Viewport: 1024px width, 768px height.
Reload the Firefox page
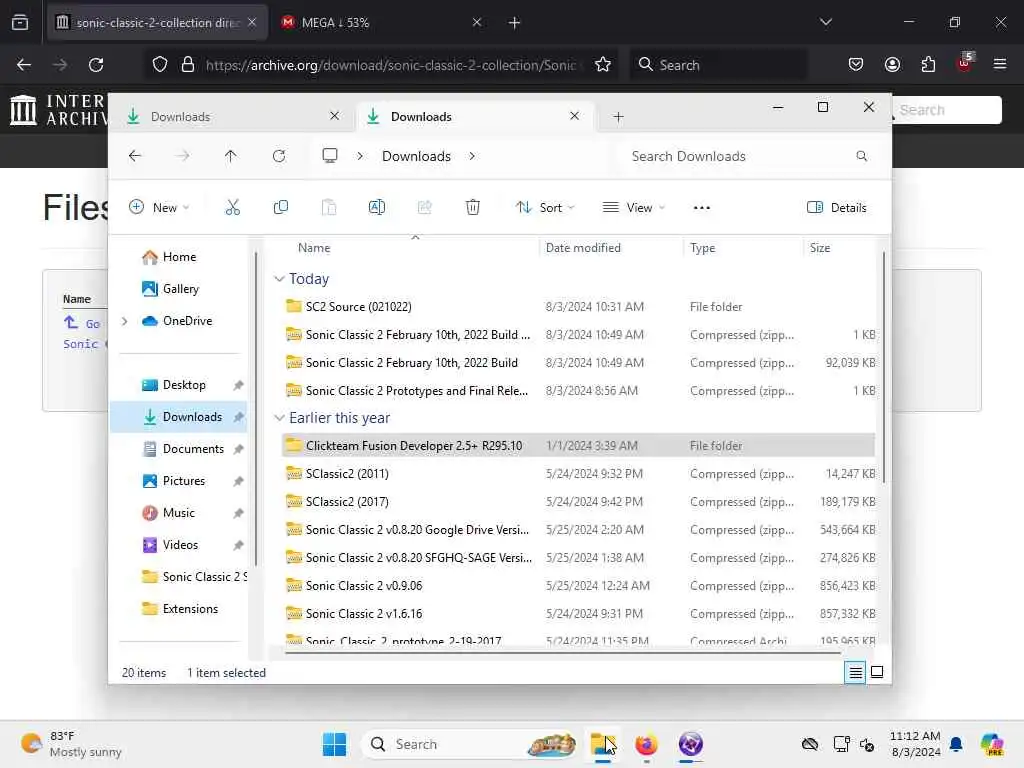click(x=96, y=65)
